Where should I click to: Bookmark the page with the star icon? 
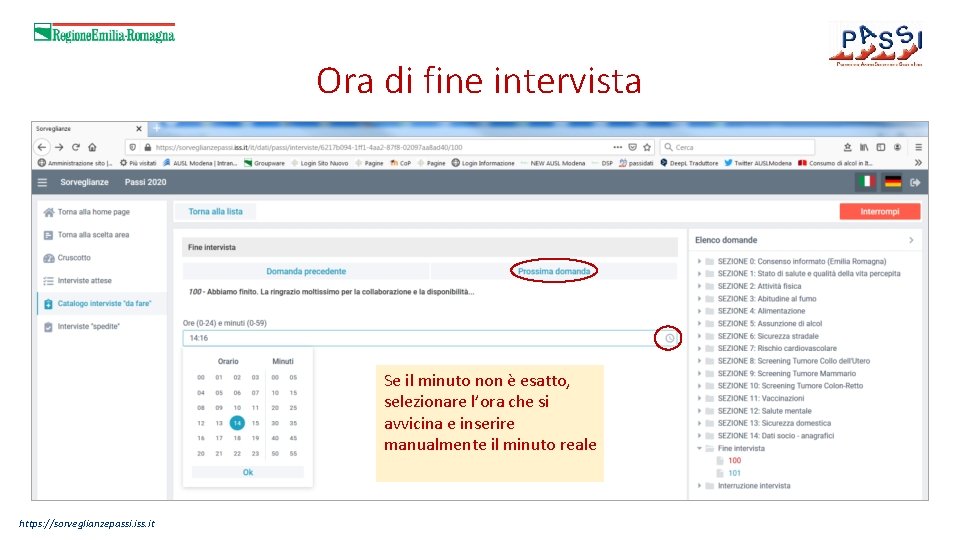pyautogui.click(x=647, y=147)
